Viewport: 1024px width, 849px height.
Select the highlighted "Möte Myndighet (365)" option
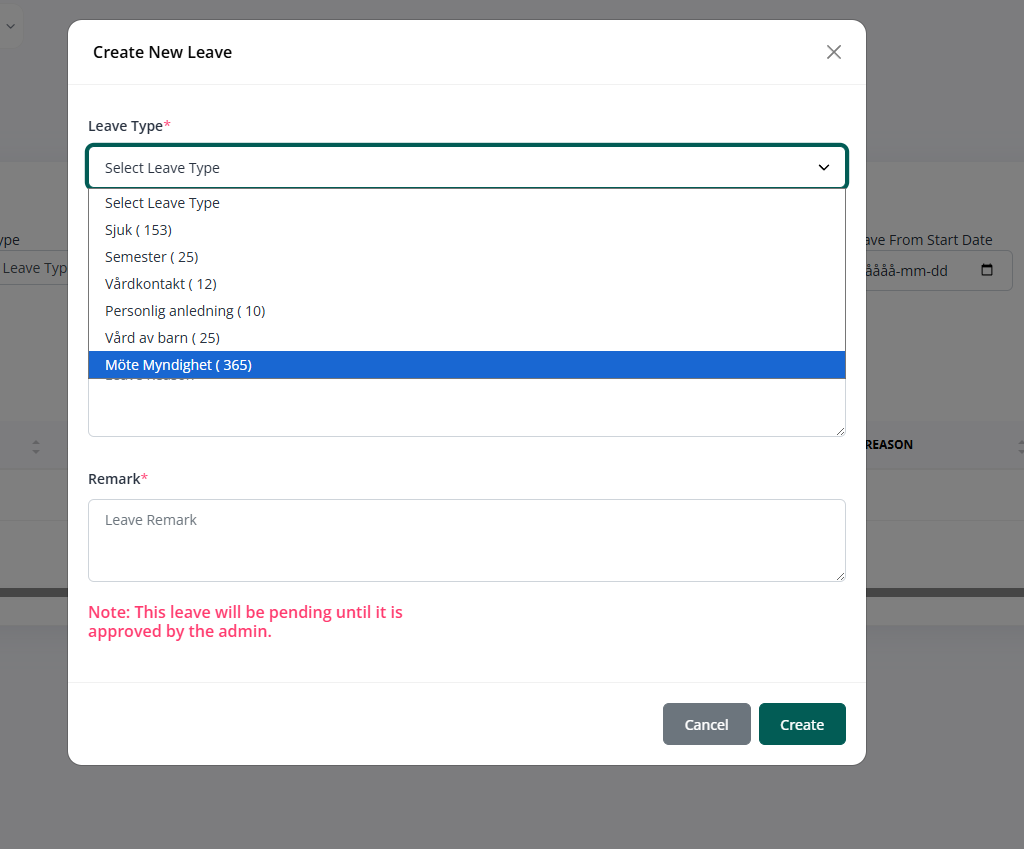(x=178, y=365)
